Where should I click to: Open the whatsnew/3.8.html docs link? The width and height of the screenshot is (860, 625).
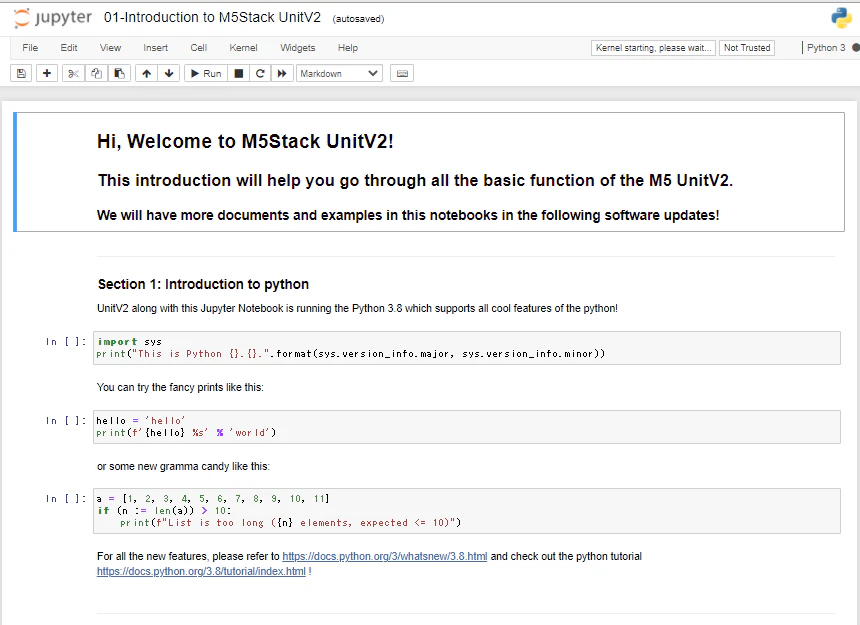384,556
